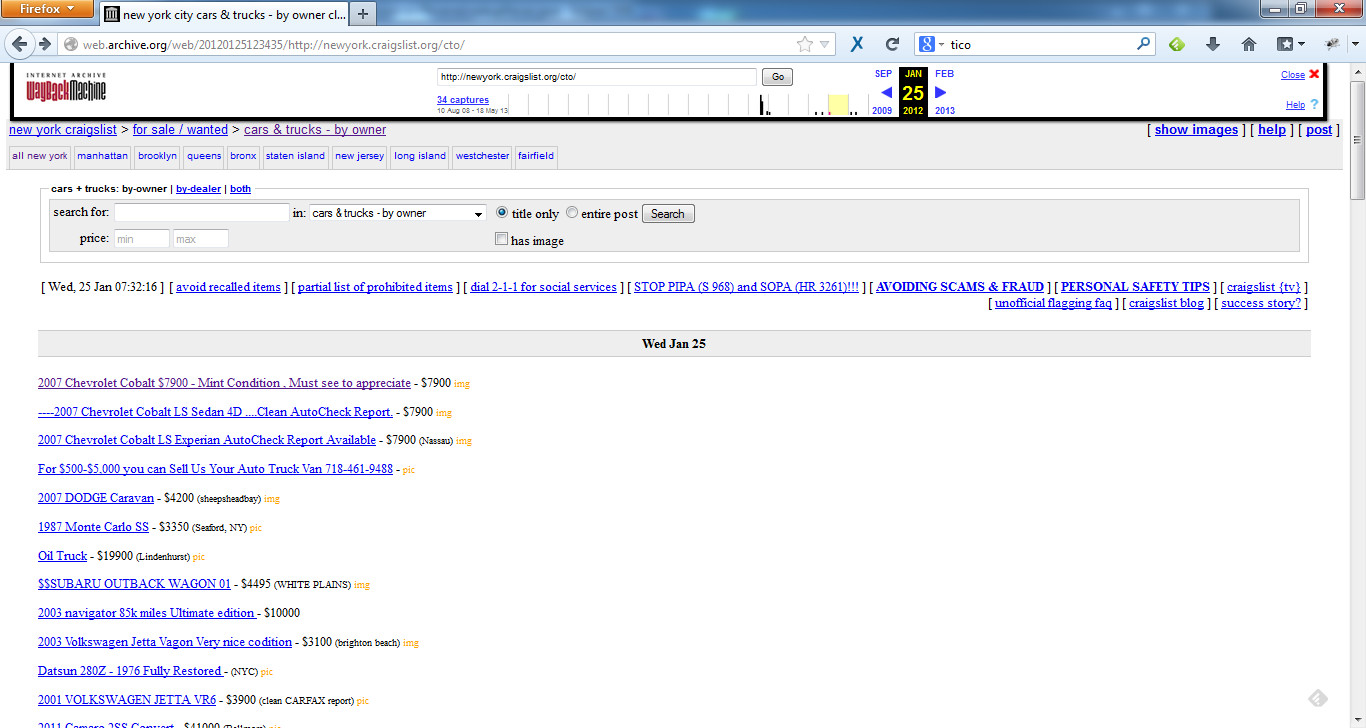Open the 'show images' link
This screenshot has width=1366, height=728.
(x=1196, y=130)
